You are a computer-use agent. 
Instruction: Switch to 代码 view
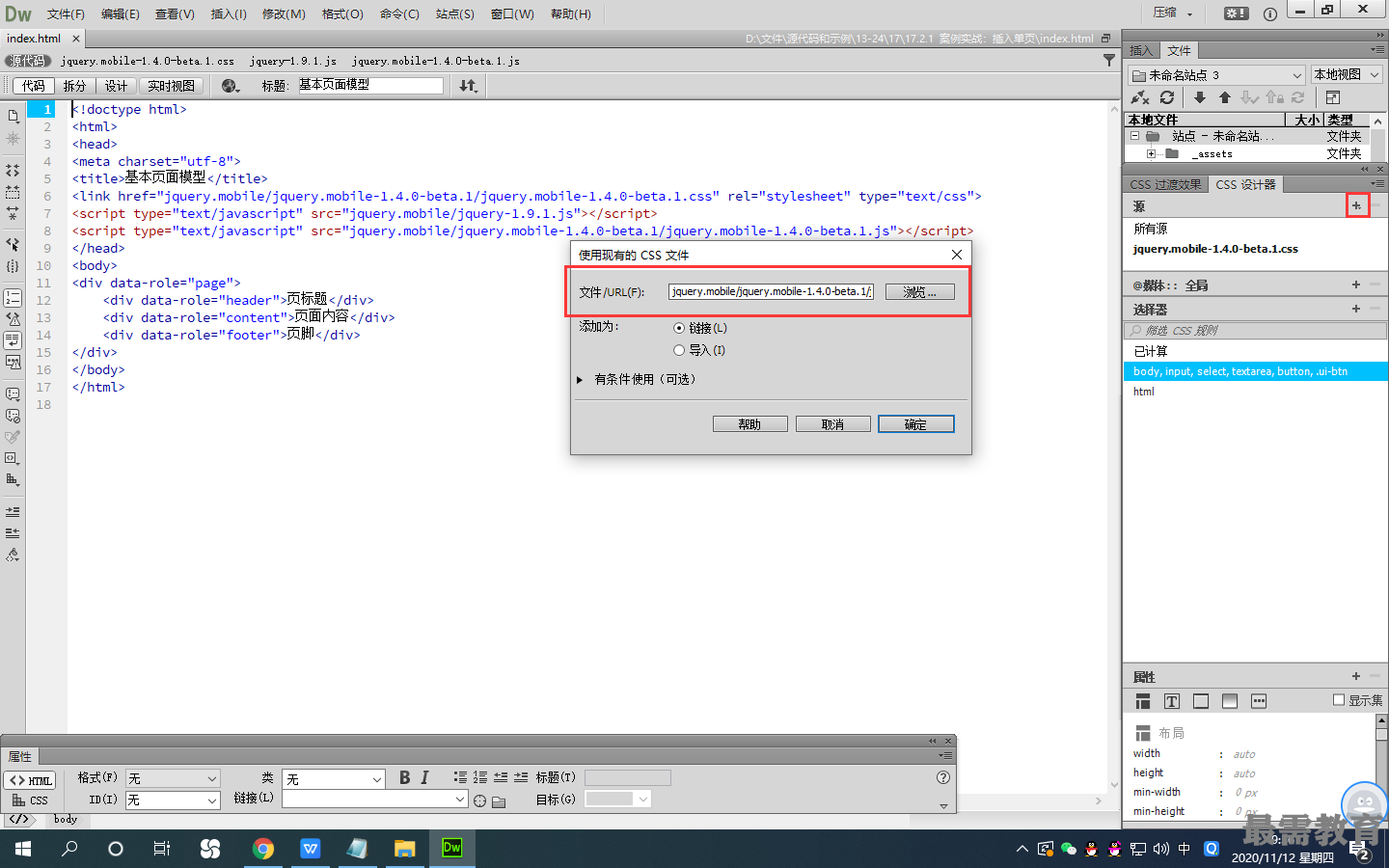tap(34, 86)
